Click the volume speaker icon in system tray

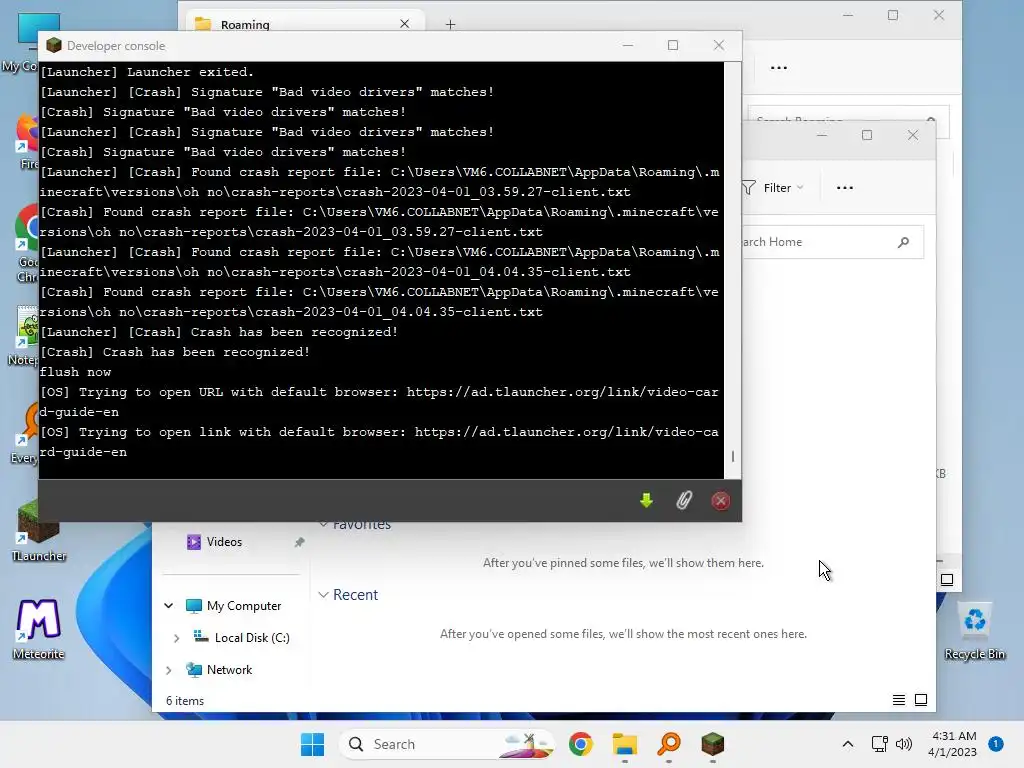(x=904, y=744)
